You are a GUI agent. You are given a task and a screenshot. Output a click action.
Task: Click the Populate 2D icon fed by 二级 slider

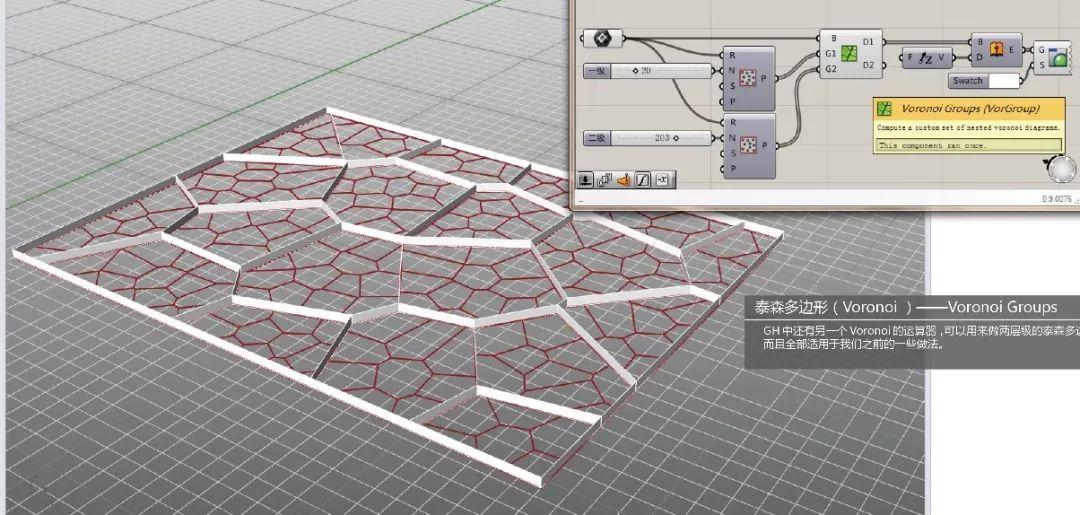pos(747,145)
